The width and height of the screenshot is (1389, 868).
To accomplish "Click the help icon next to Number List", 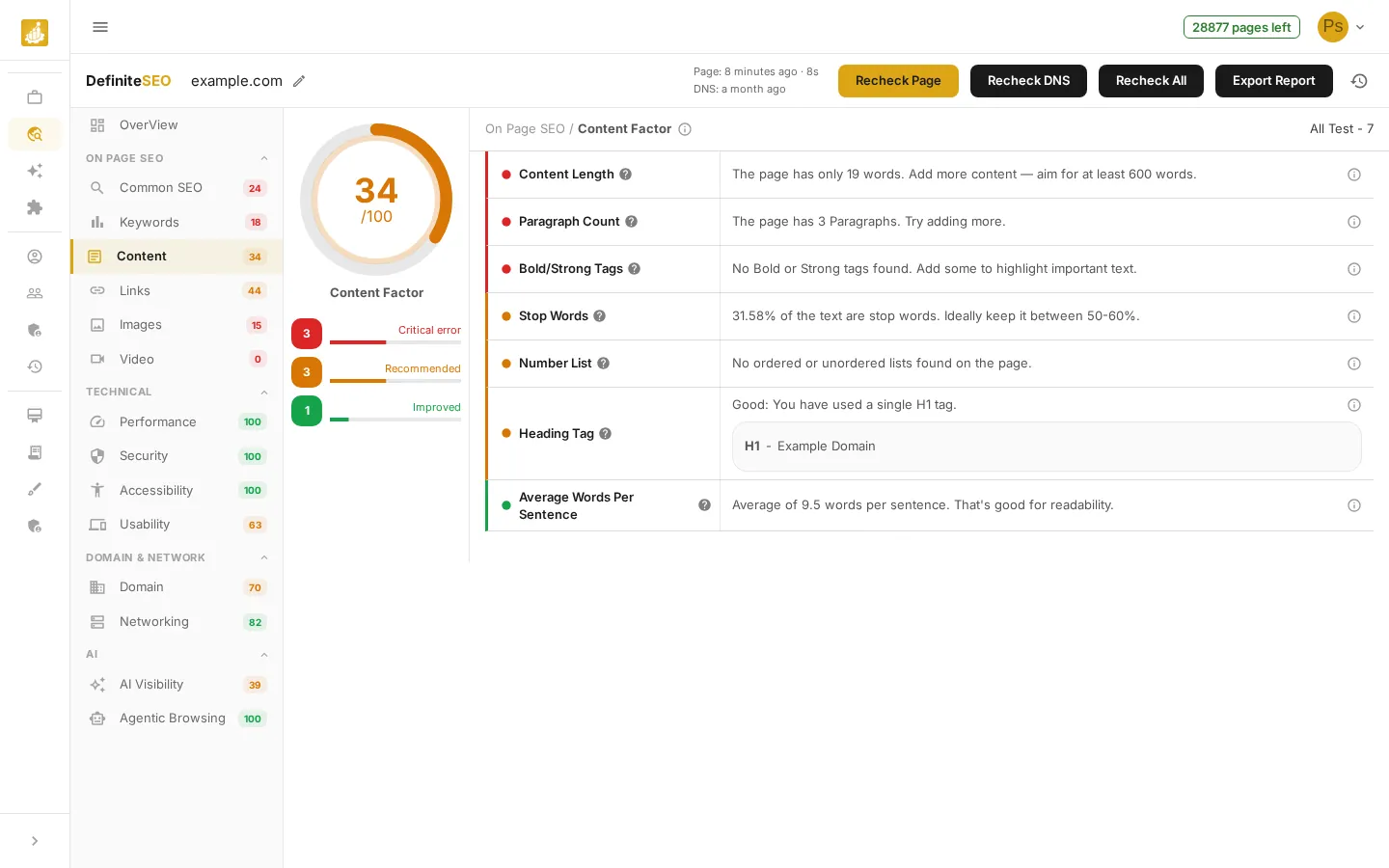I will pyautogui.click(x=603, y=364).
